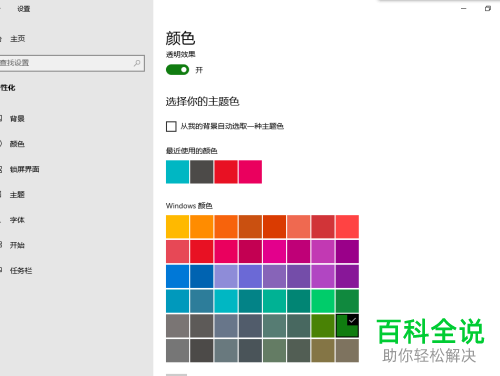Click the Windows 颜色 label
This screenshot has height=376, width=500.
click(x=189, y=206)
